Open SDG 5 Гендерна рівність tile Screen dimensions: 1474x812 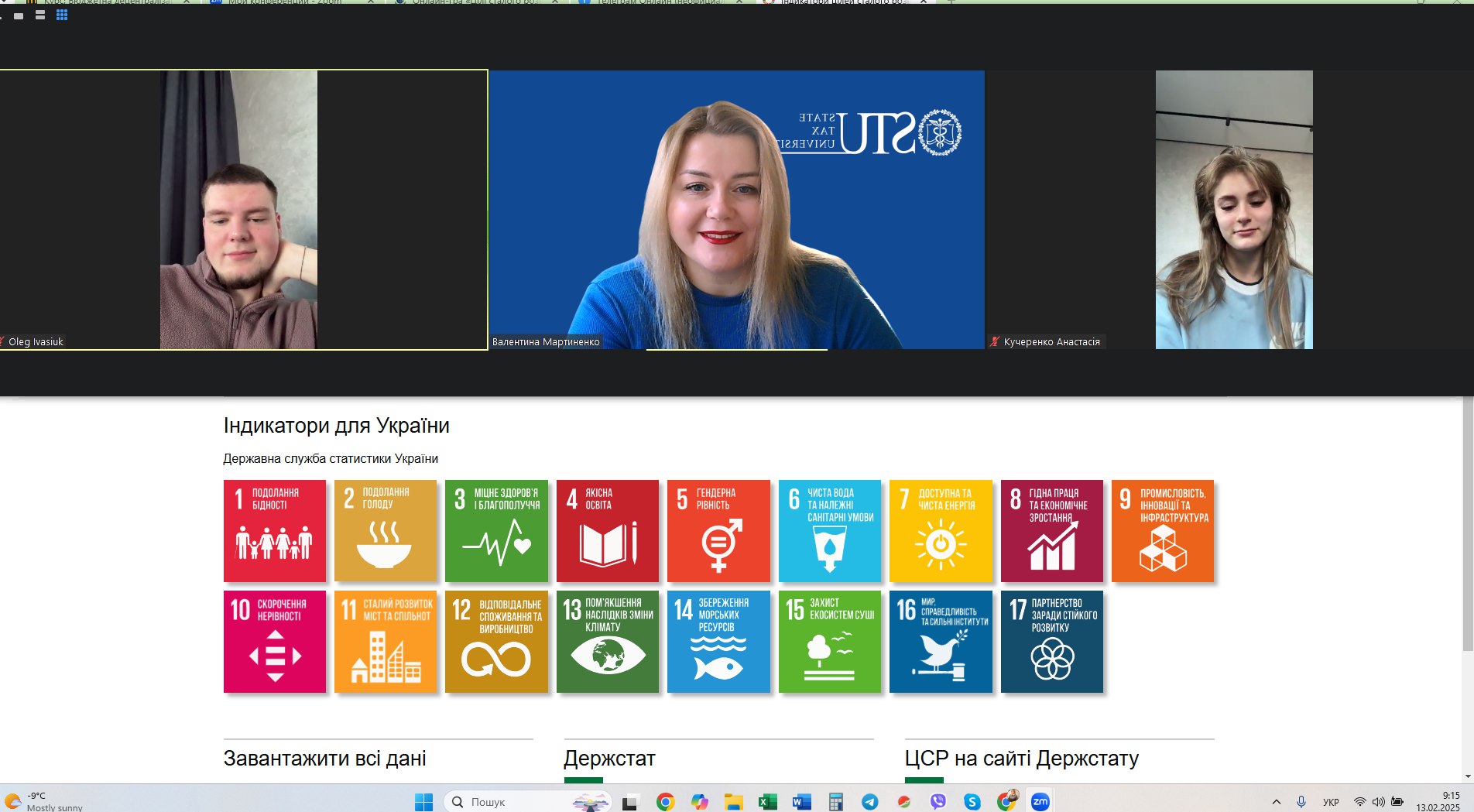718,531
